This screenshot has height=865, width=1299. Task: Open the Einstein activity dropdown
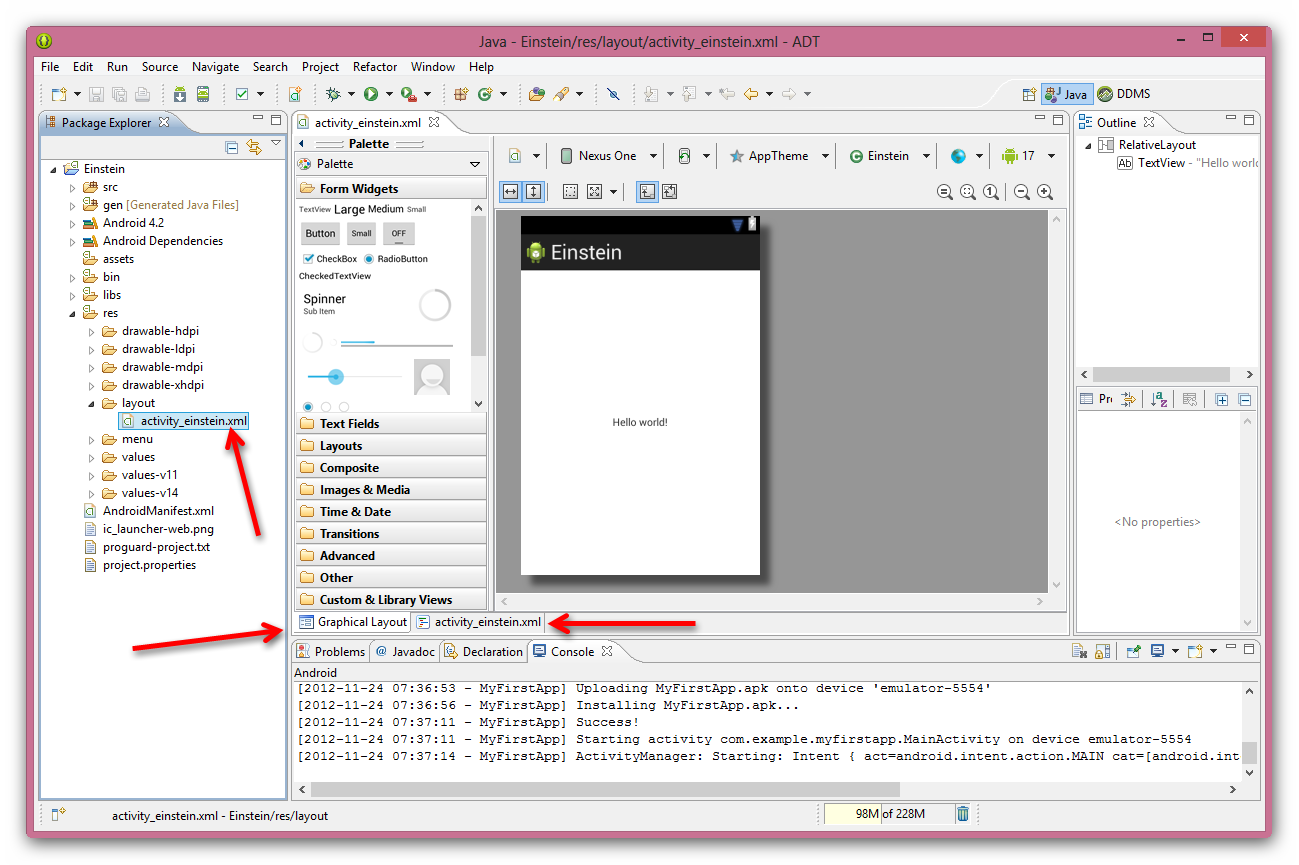tap(890, 156)
